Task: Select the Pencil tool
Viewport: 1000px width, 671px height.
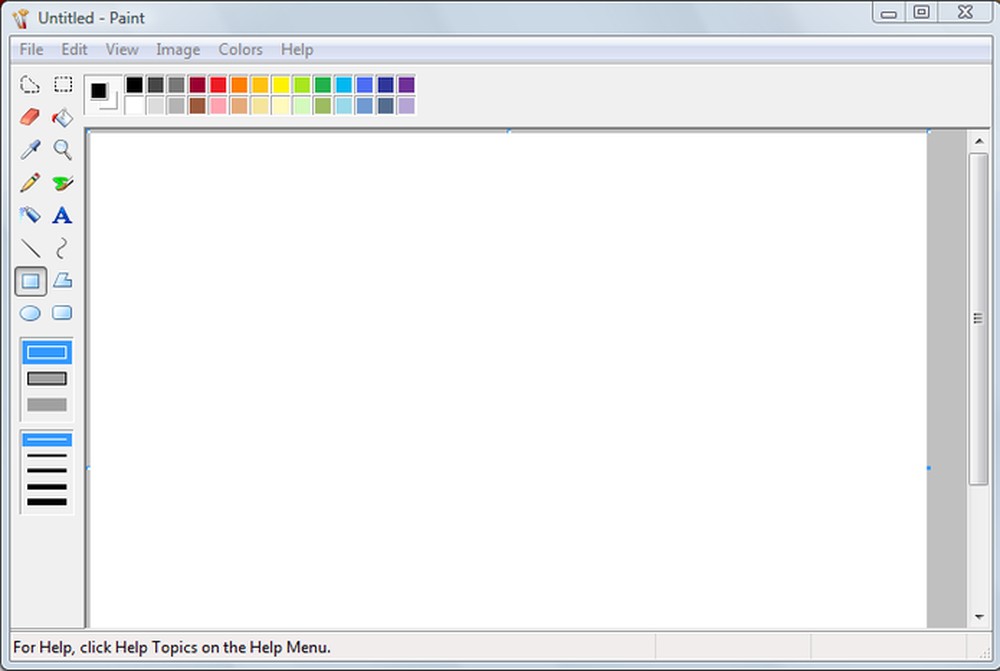Action: (x=30, y=183)
